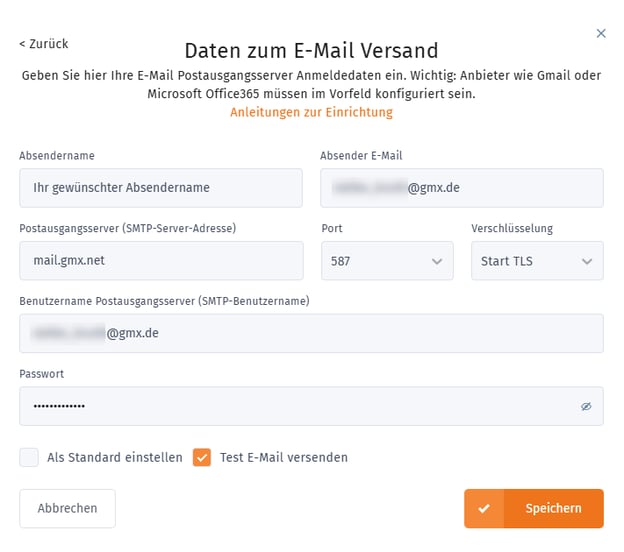Click the Test E-Mail versenden label
The image size is (624, 552).
pyautogui.click(x=284, y=458)
